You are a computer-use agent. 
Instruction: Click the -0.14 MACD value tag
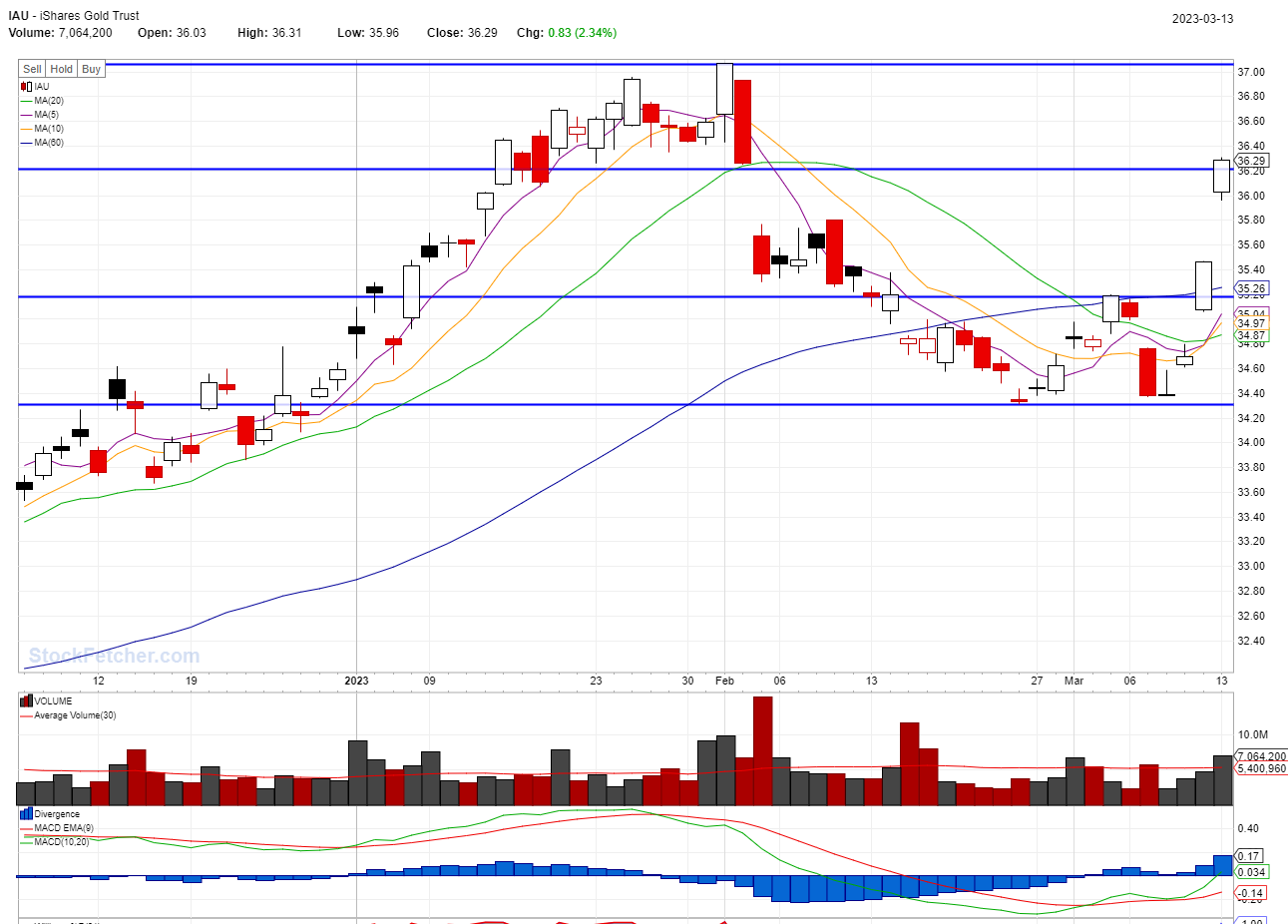pyautogui.click(x=1251, y=893)
